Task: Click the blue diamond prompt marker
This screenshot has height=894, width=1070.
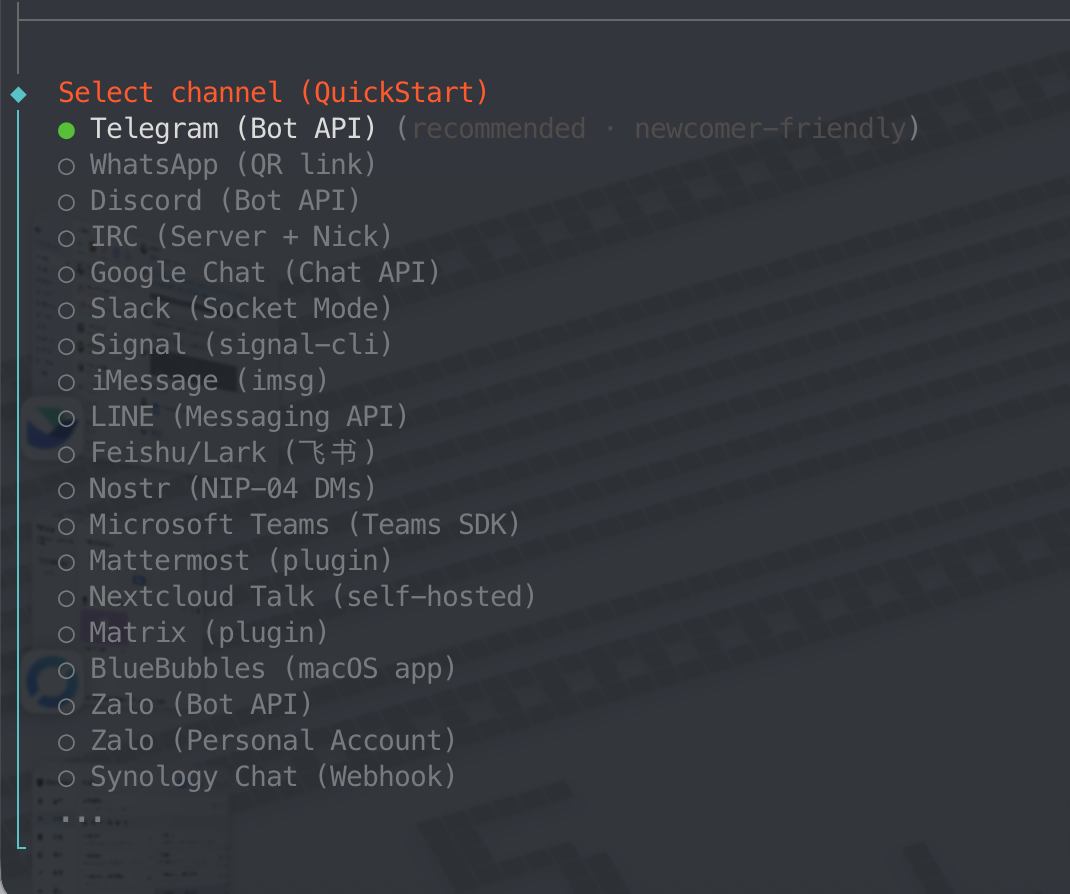Action: 18,94
